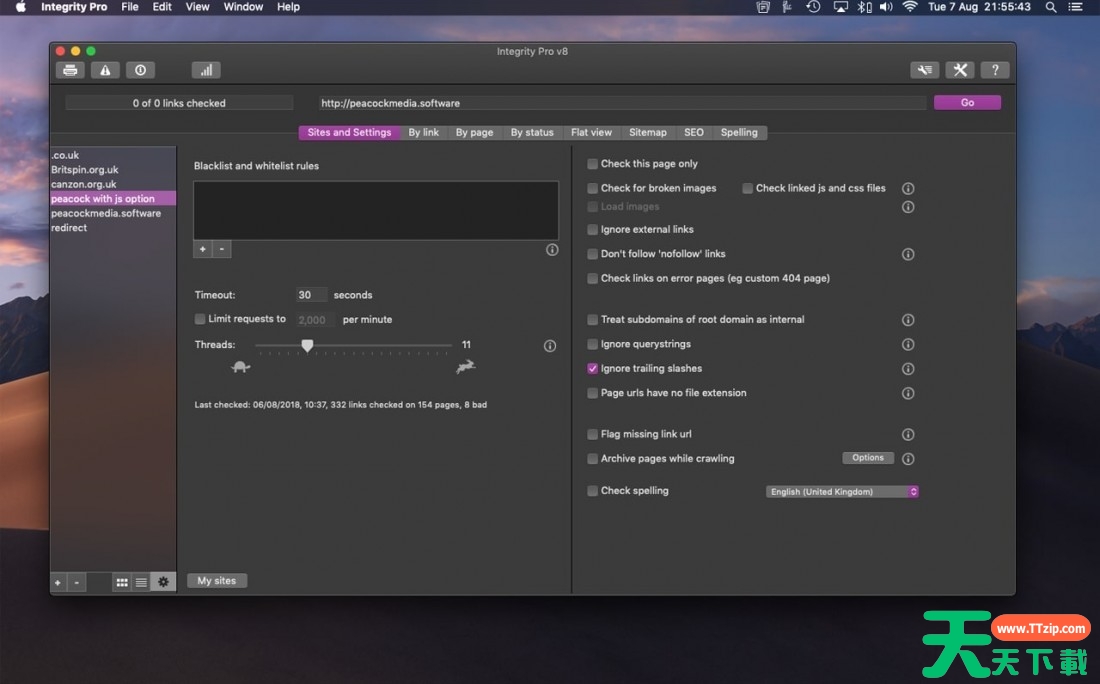Enable Check spelling
Image resolution: width=1100 pixels, height=684 pixels.
point(592,491)
